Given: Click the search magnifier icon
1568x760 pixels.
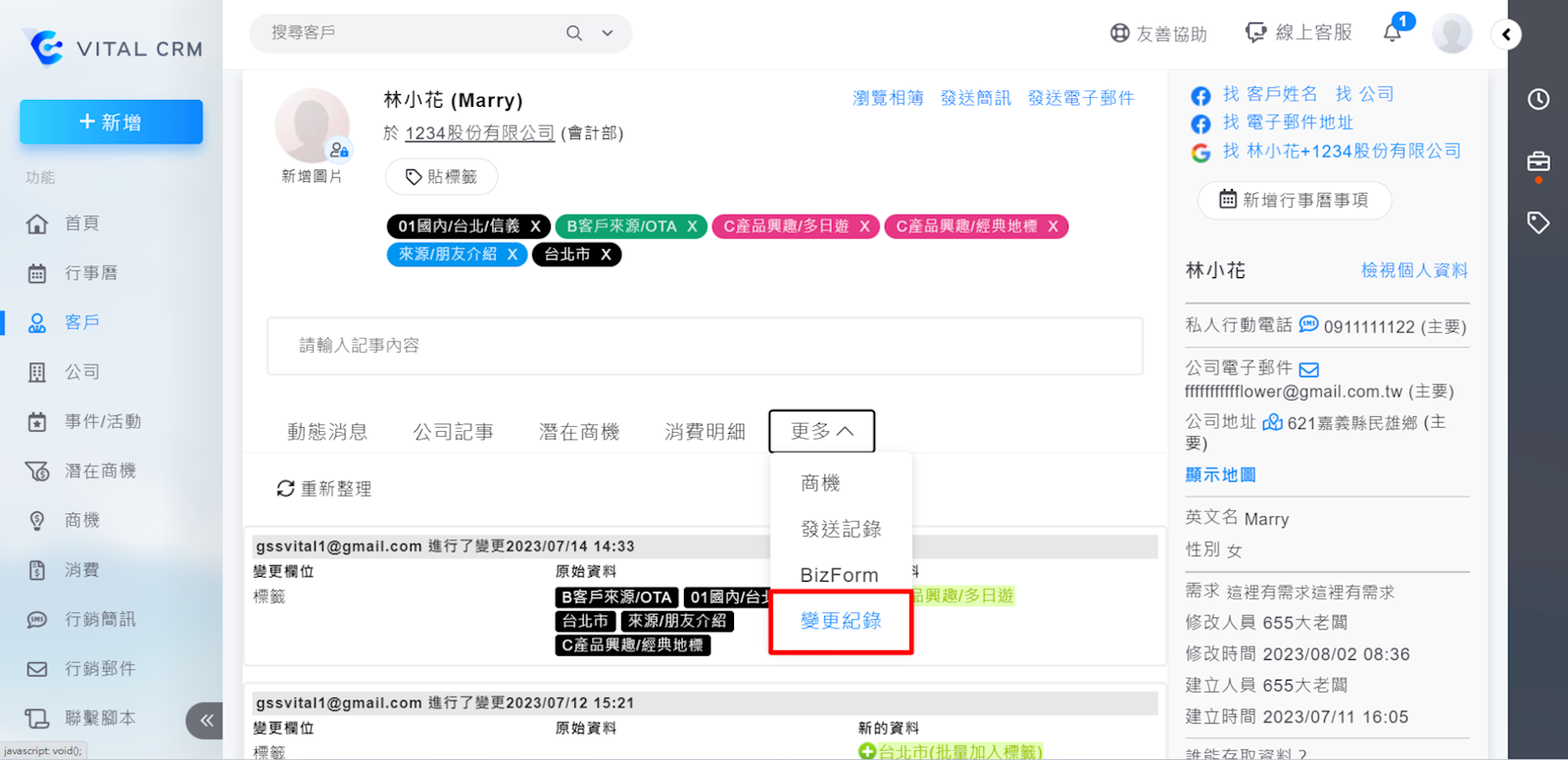Looking at the screenshot, I should [x=574, y=33].
